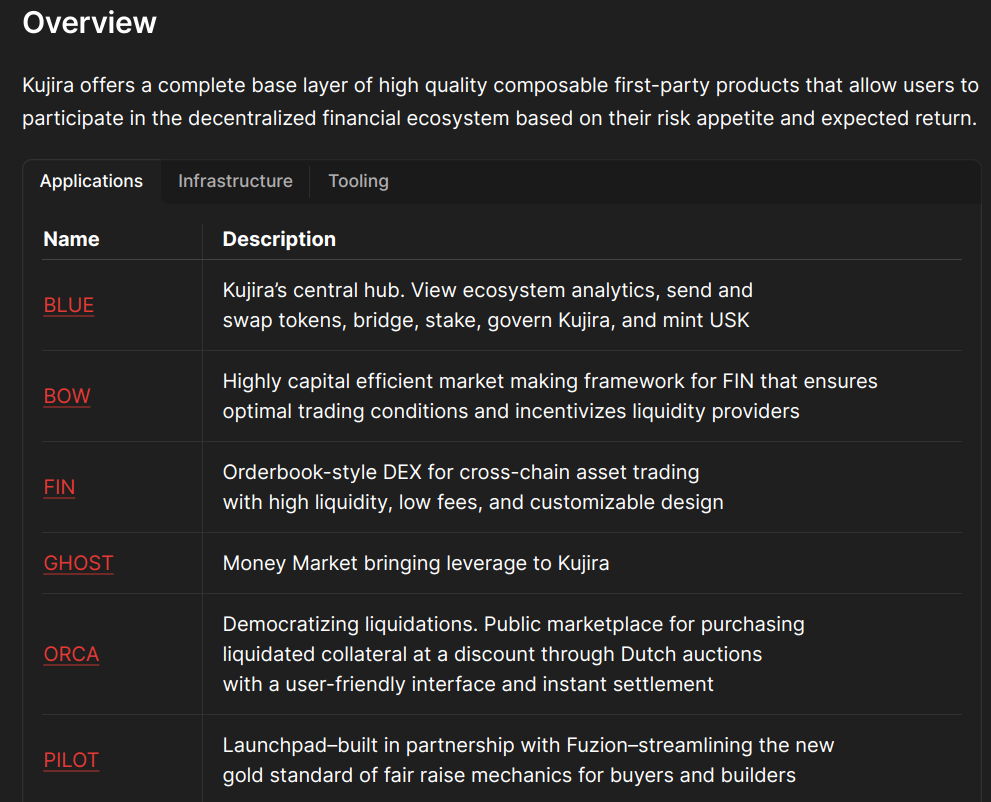Click the Name column header
991x802 pixels.
[x=71, y=239]
